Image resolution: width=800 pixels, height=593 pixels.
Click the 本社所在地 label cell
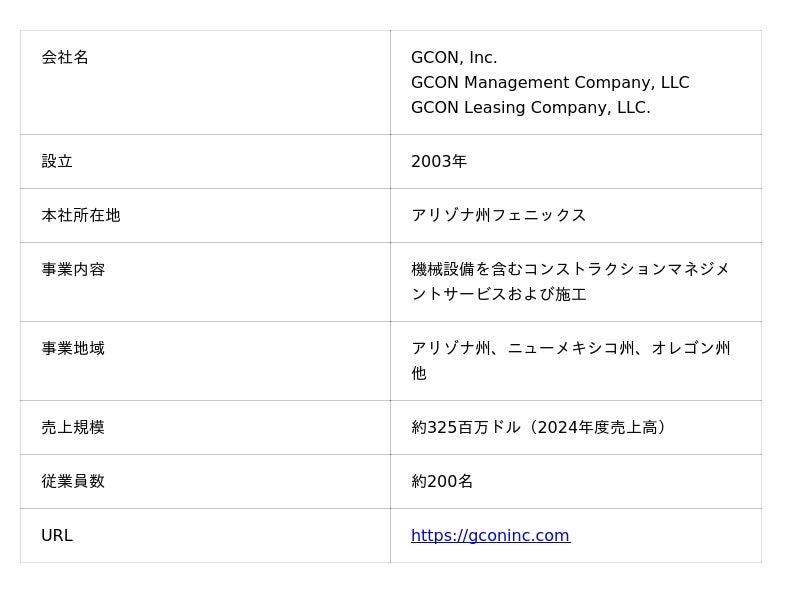81,216
